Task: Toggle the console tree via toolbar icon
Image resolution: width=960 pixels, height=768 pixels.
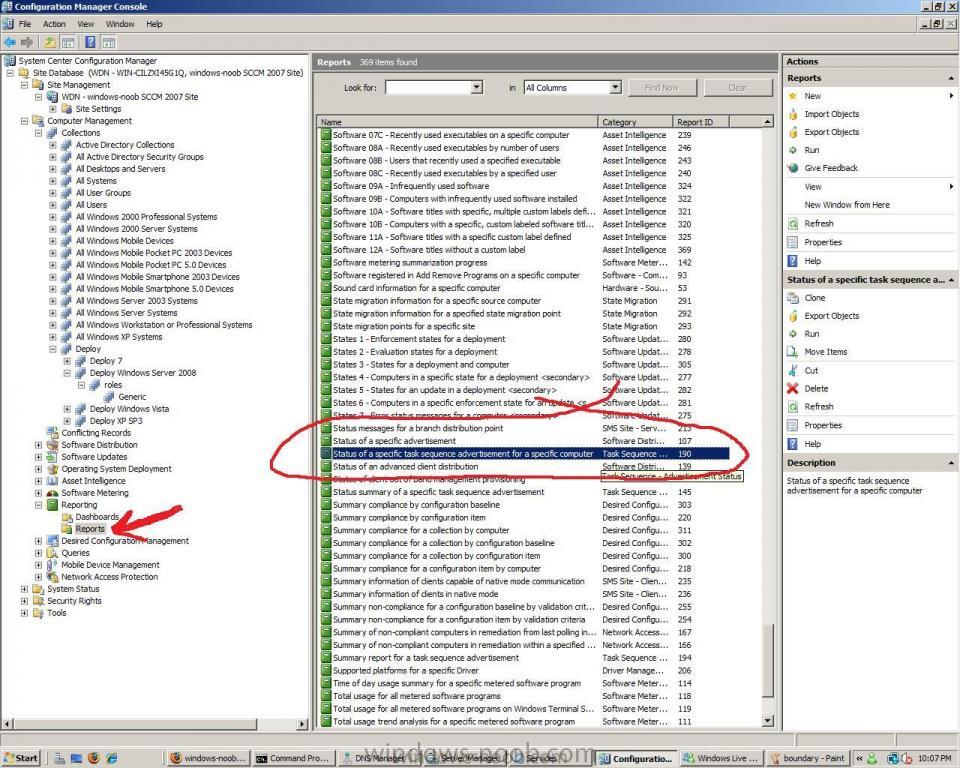Action: 67,42
